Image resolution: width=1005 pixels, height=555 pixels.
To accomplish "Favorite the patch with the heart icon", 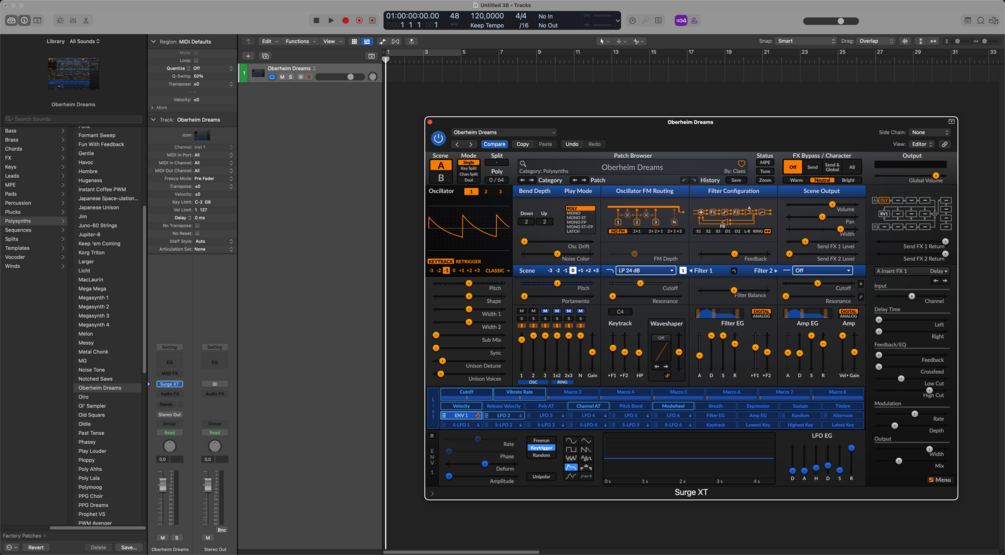I will (x=742, y=164).
